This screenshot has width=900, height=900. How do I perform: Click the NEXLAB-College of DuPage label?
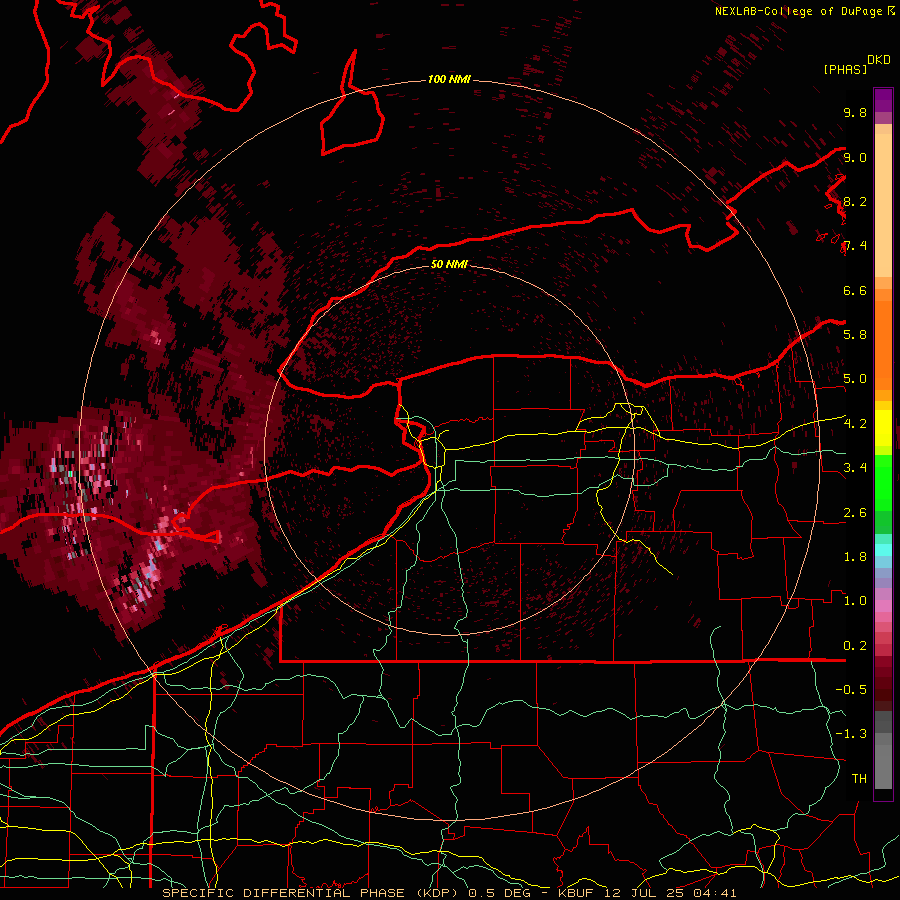click(x=798, y=11)
